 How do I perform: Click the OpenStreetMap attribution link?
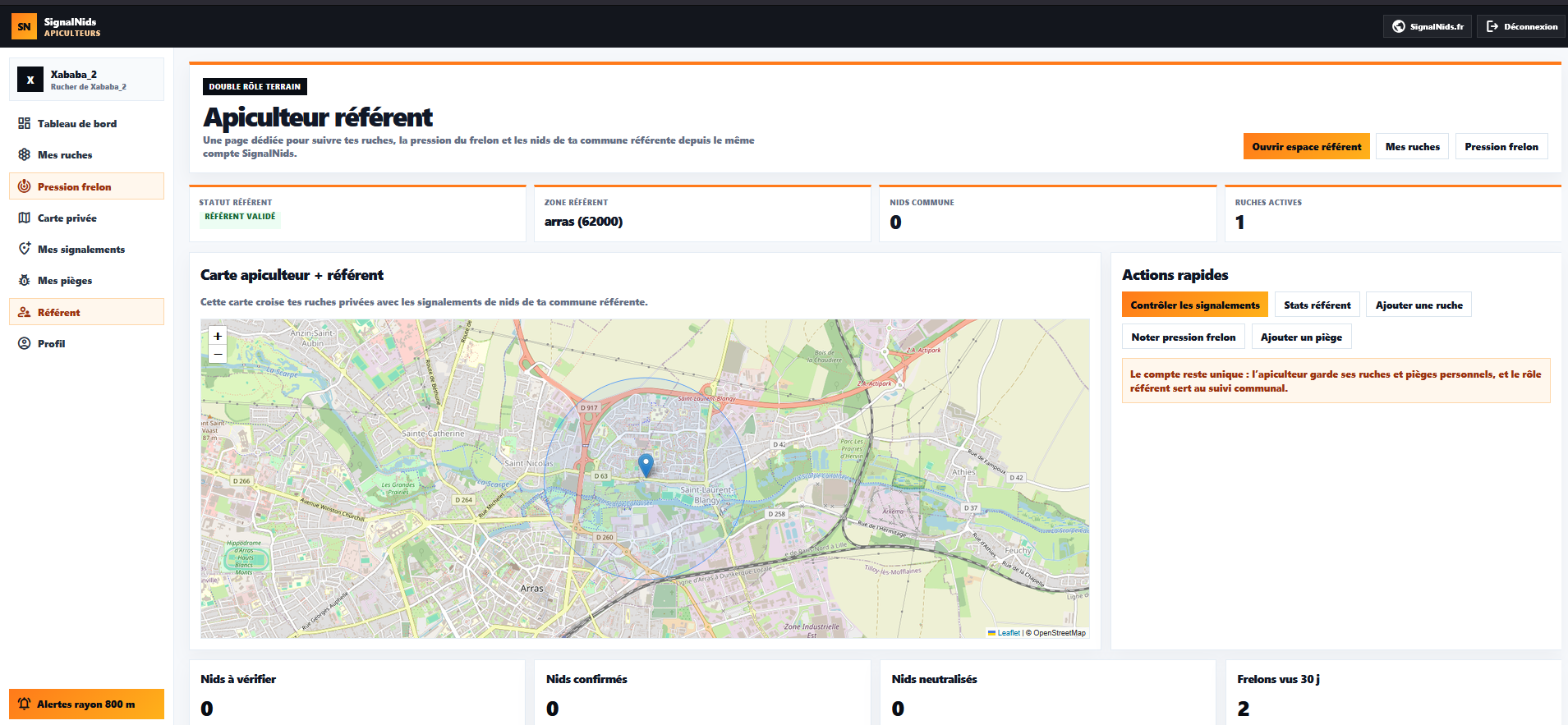pos(1060,633)
